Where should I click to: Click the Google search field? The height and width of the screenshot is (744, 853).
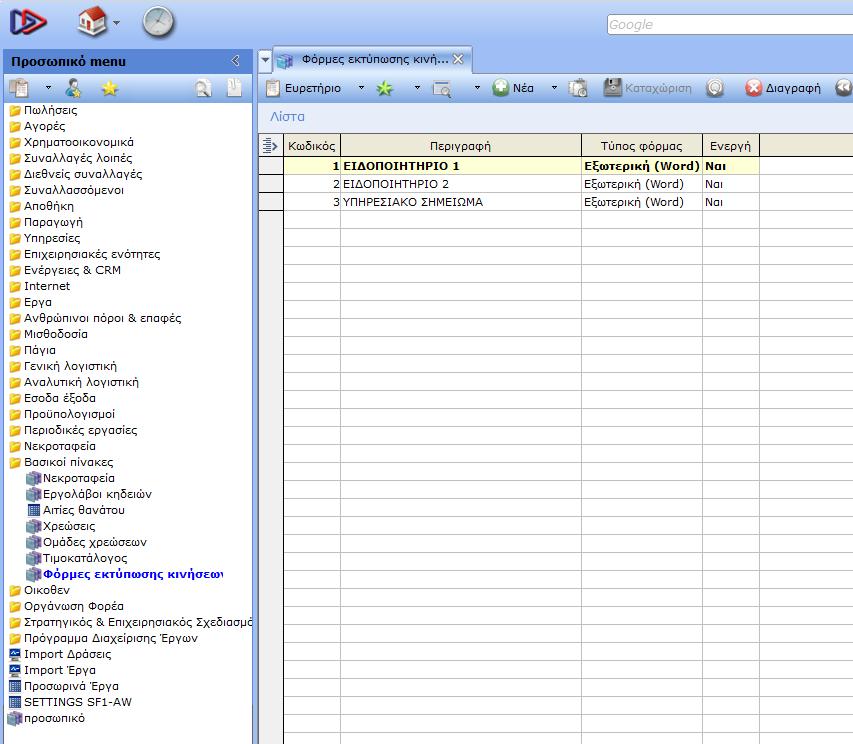click(730, 24)
